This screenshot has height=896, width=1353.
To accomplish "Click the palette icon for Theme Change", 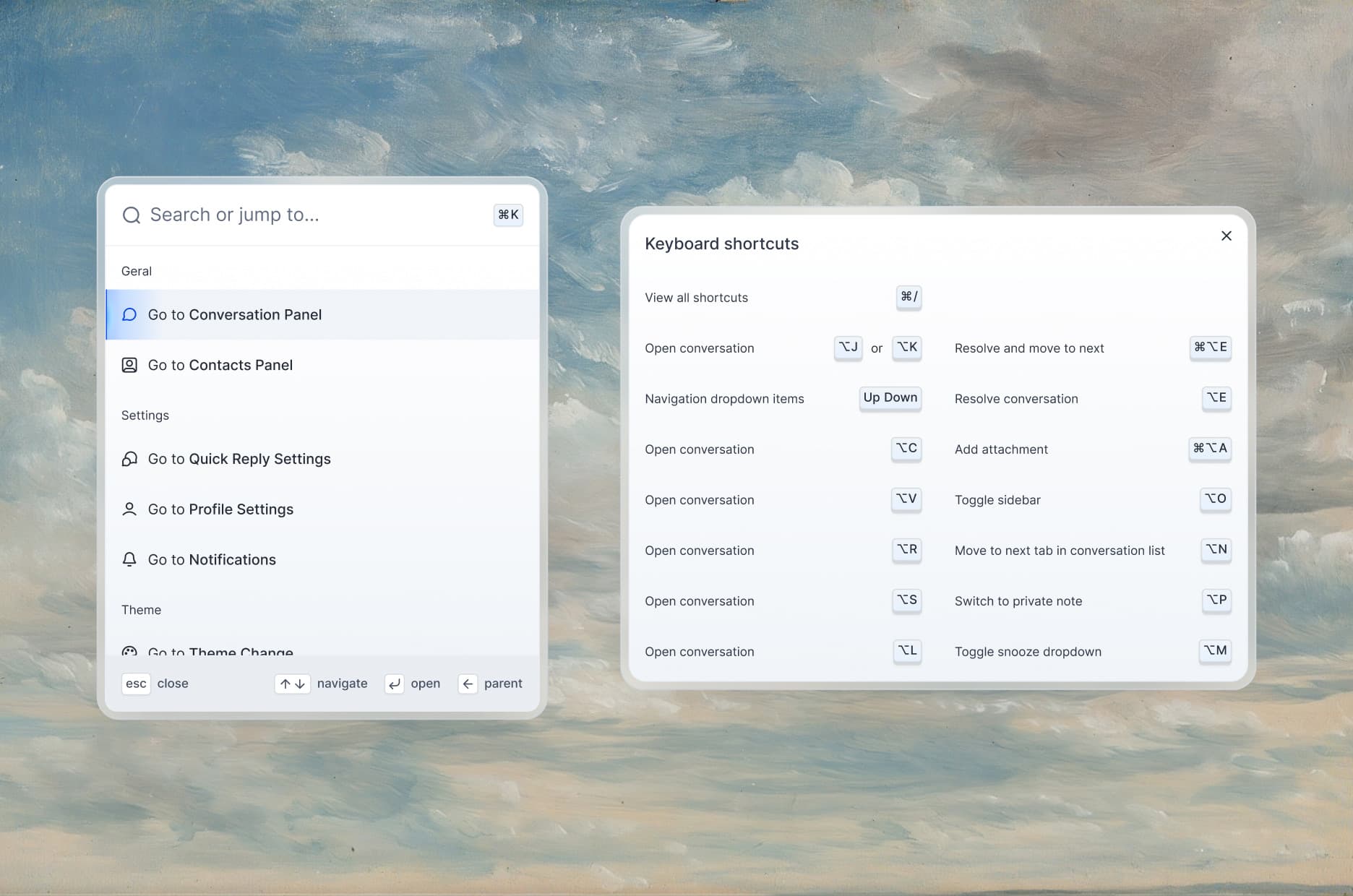I will pyautogui.click(x=129, y=650).
